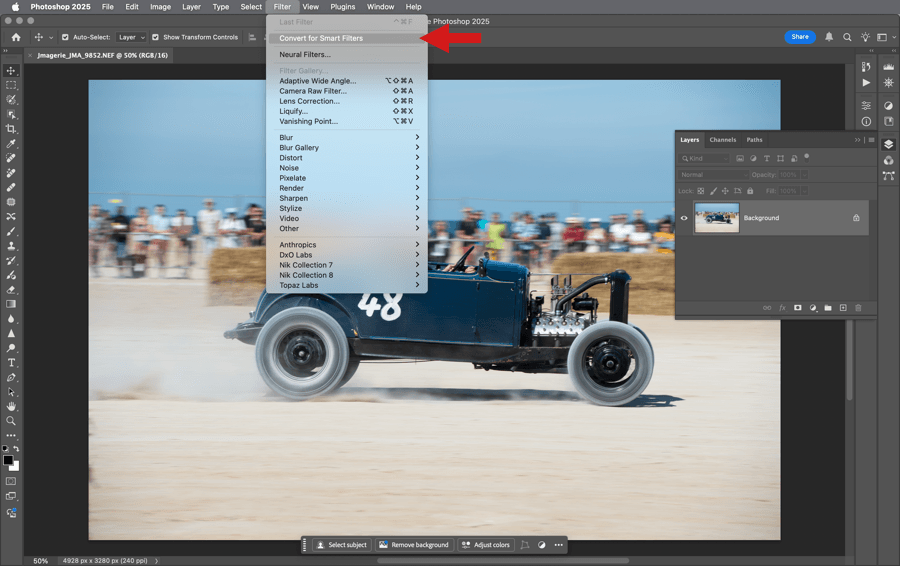The height and width of the screenshot is (566, 900).
Task: Activate the Zoom tool
Action: [12, 421]
